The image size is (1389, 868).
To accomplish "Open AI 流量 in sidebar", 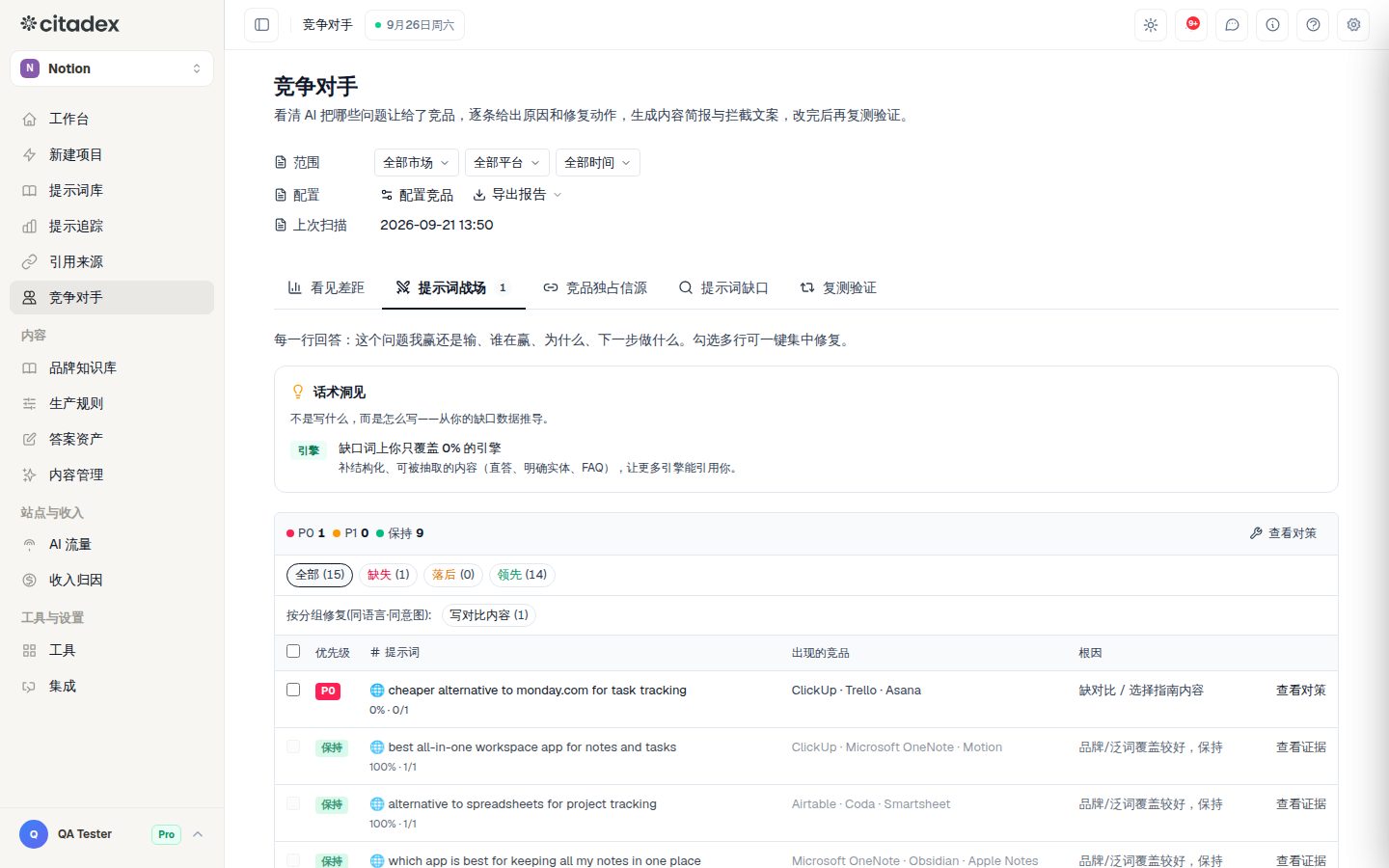I will (112, 544).
